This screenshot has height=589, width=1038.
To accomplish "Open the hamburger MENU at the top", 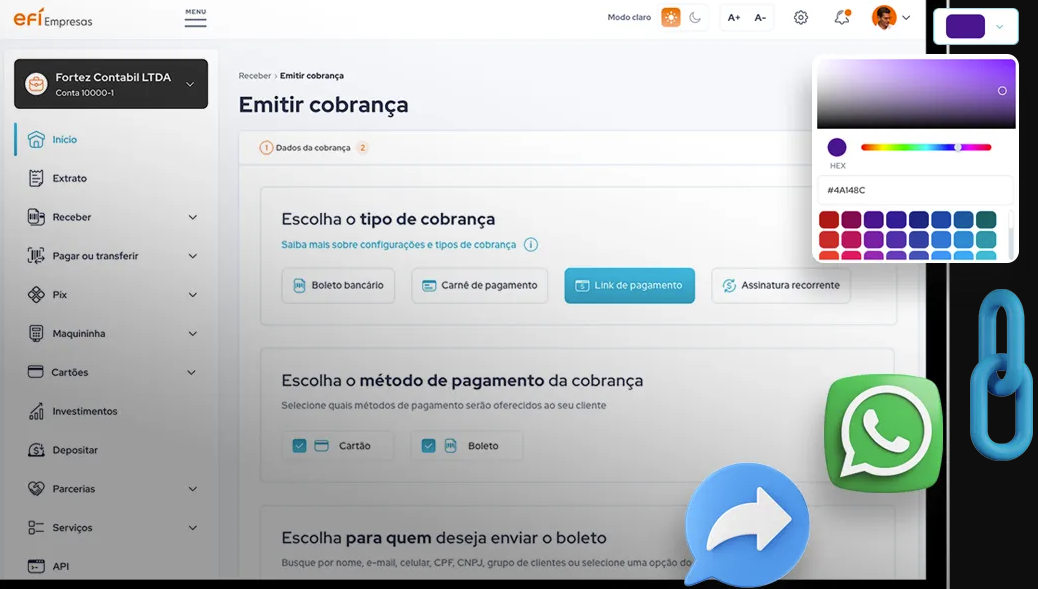I will pos(194,17).
